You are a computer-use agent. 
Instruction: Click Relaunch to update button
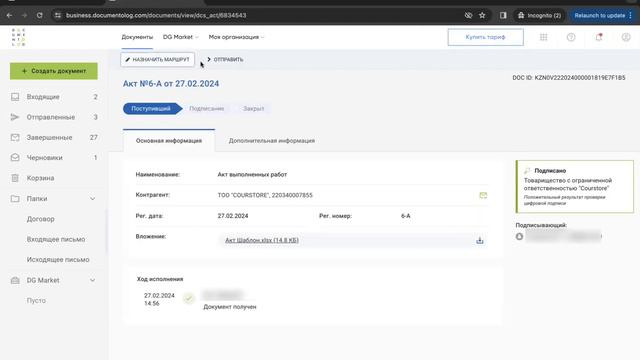(x=603, y=16)
